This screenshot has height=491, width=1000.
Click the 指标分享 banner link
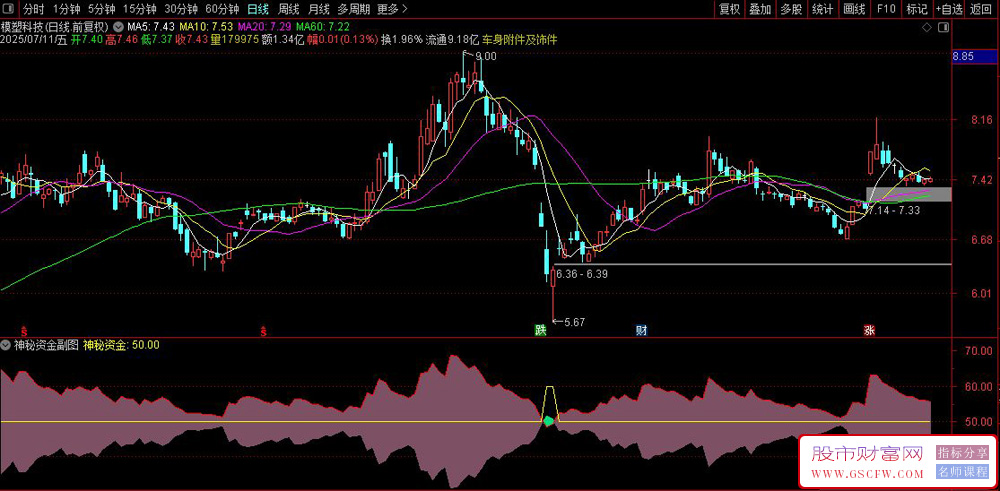click(x=962, y=453)
